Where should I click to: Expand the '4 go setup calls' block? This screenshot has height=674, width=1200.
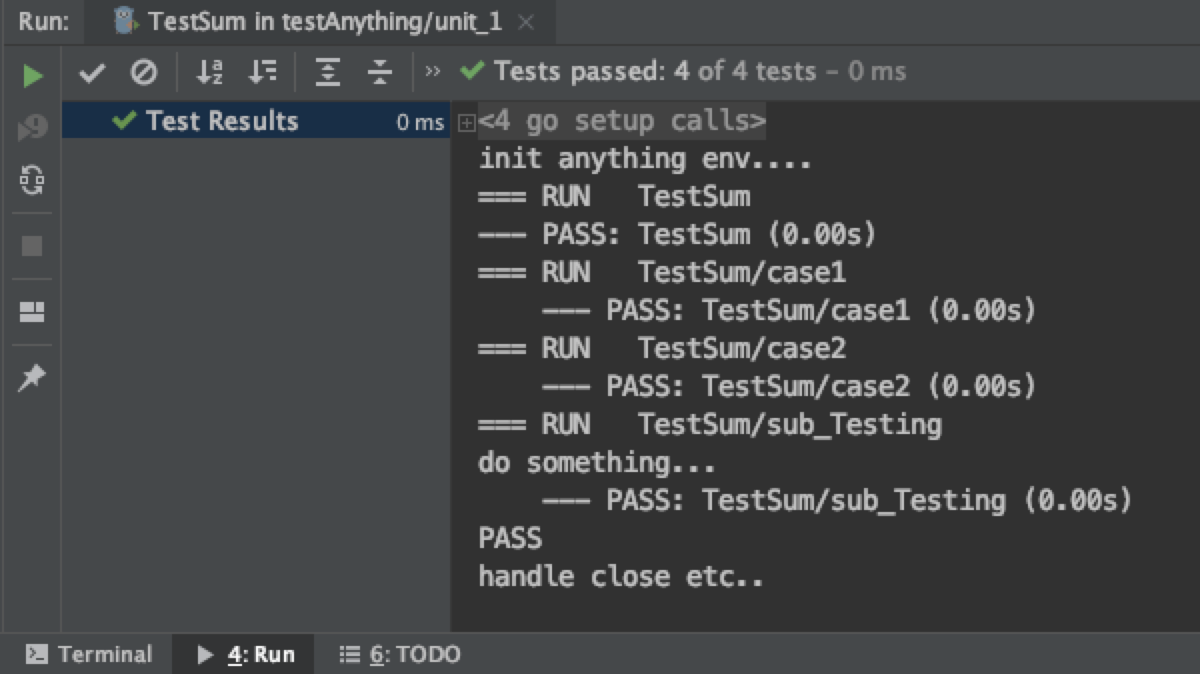[x=465, y=120]
